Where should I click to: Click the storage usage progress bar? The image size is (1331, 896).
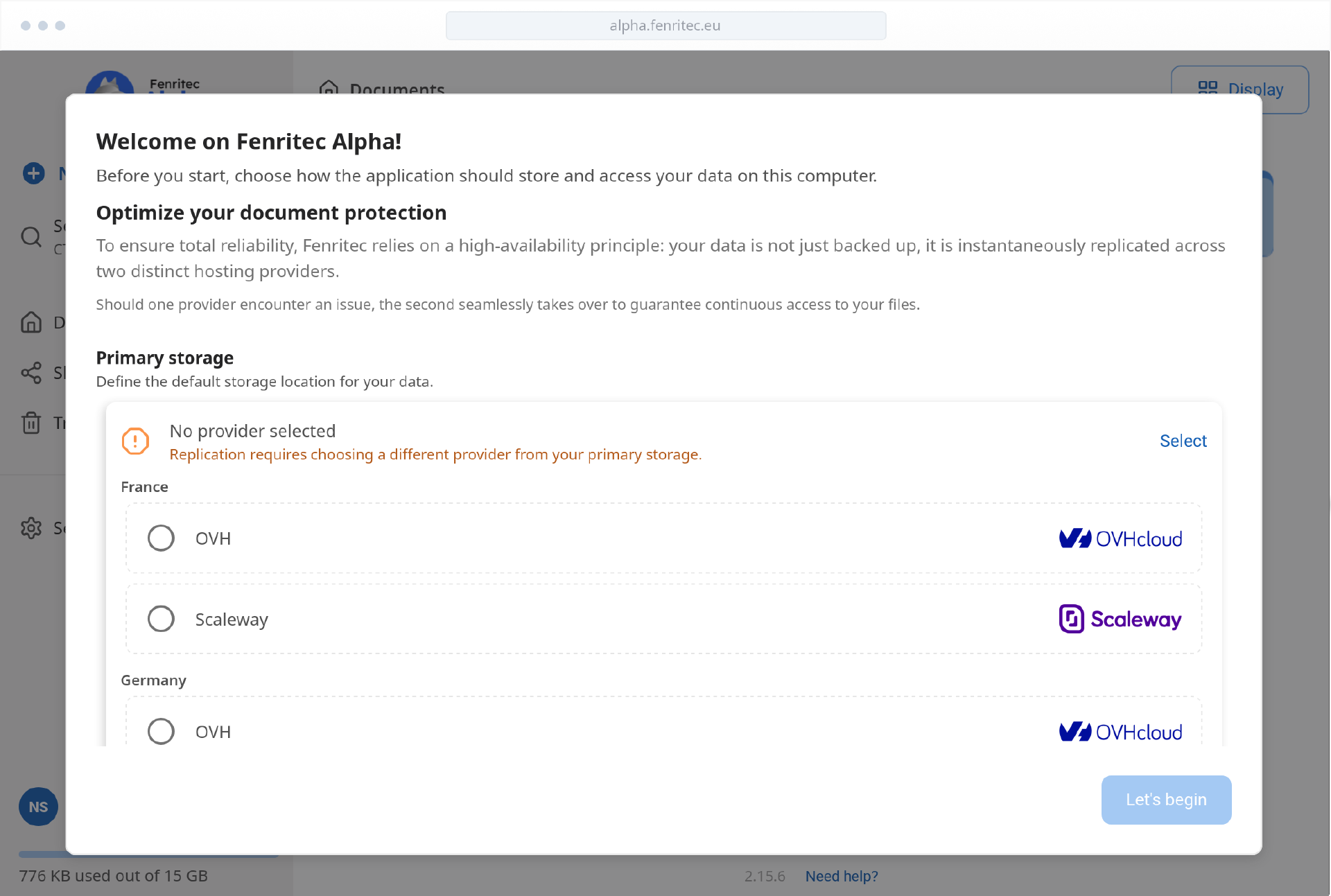pyautogui.click(x=148, y=857)
